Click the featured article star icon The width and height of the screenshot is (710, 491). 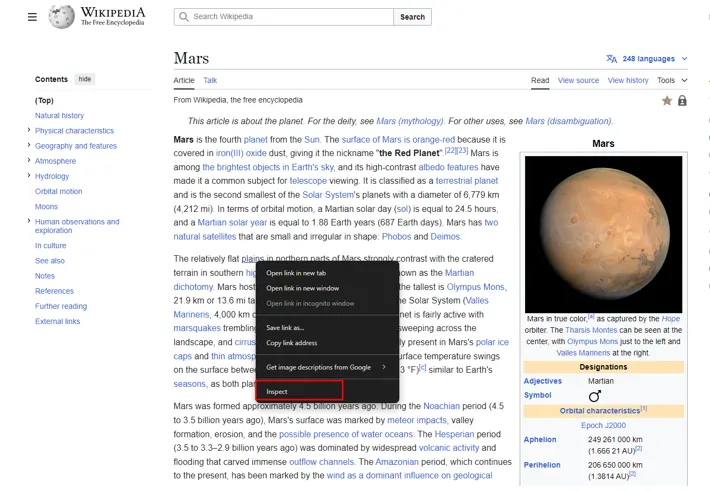point(667,101)
